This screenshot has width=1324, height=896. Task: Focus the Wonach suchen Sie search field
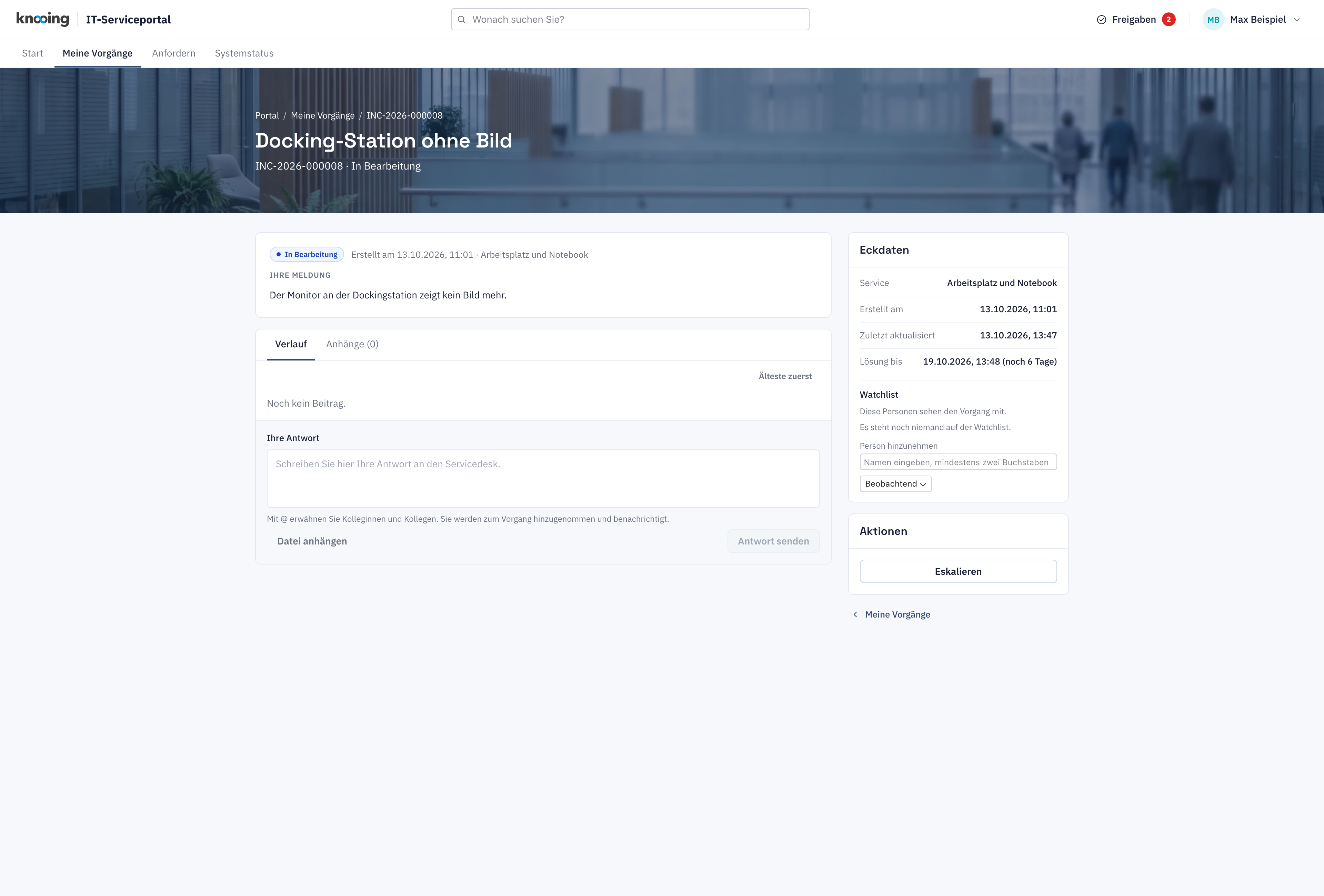630,19
